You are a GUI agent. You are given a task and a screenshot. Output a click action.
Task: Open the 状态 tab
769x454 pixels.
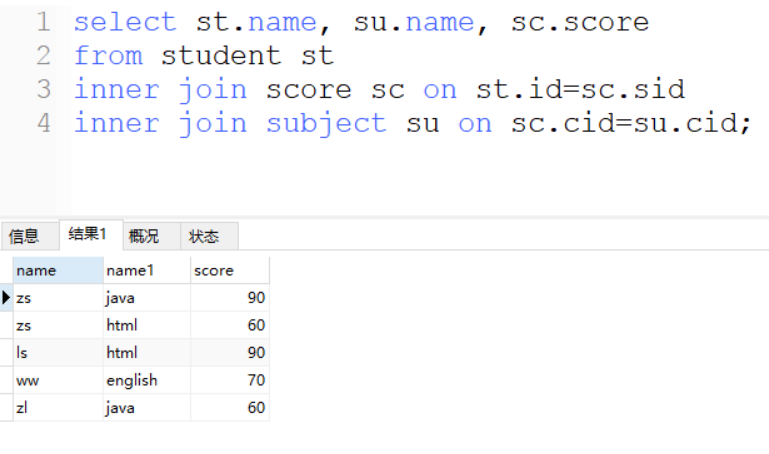pos(209,236)
